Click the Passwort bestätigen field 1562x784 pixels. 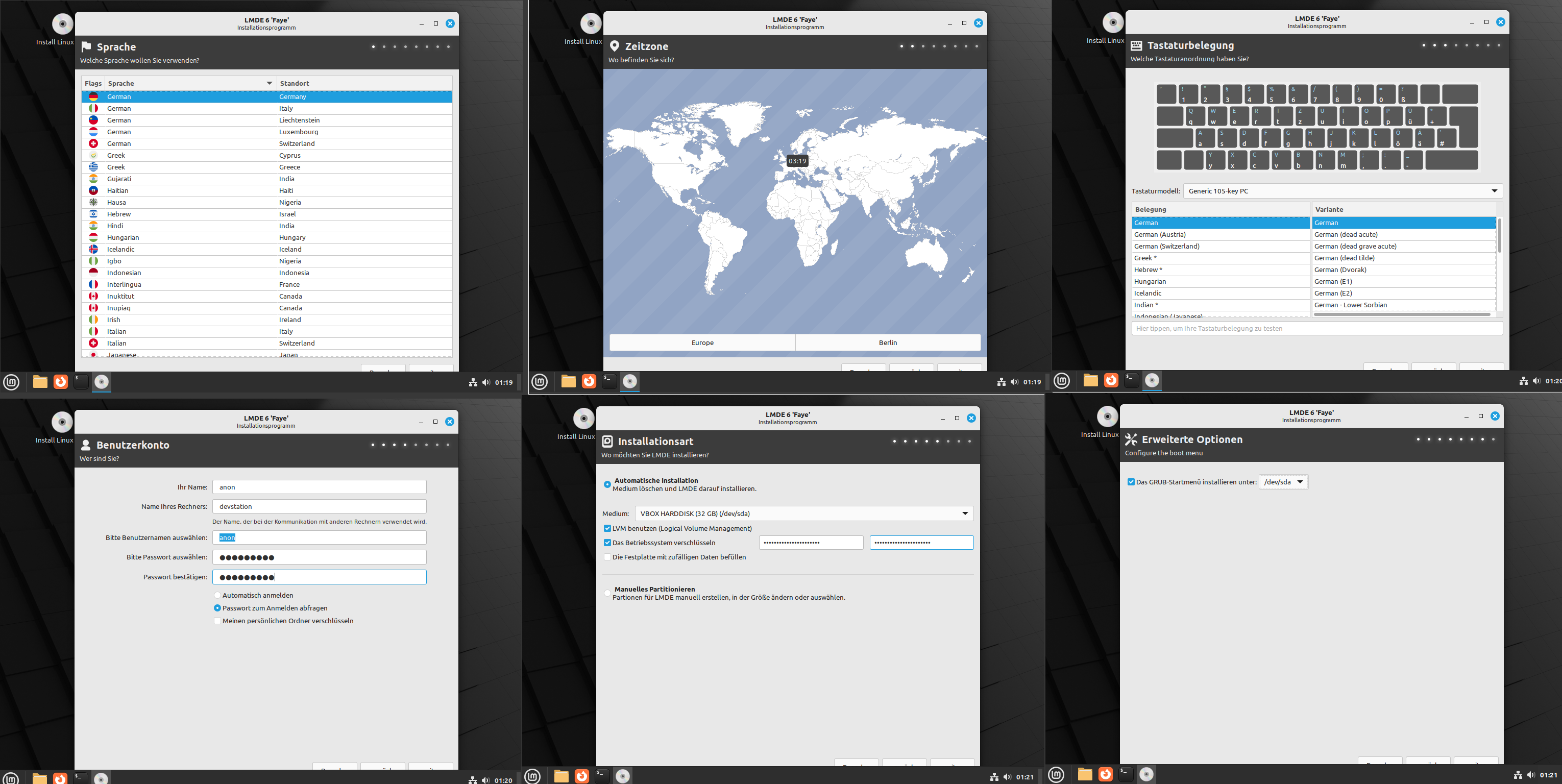320,577
